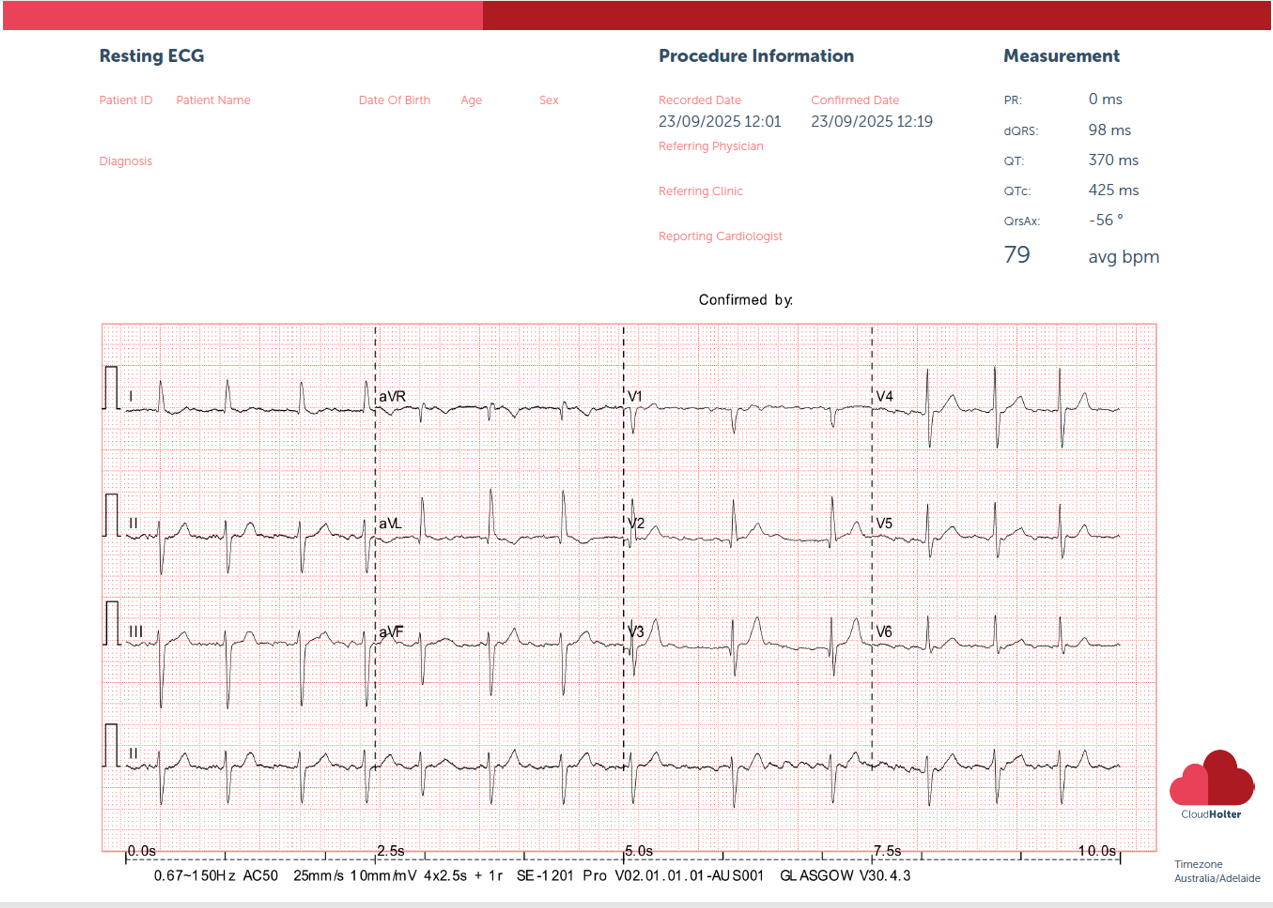The height and width of the screenshot is (908, 1273).
Task: Select the aVR lead label
Action: pyautogui.click(x=392, y=397)
